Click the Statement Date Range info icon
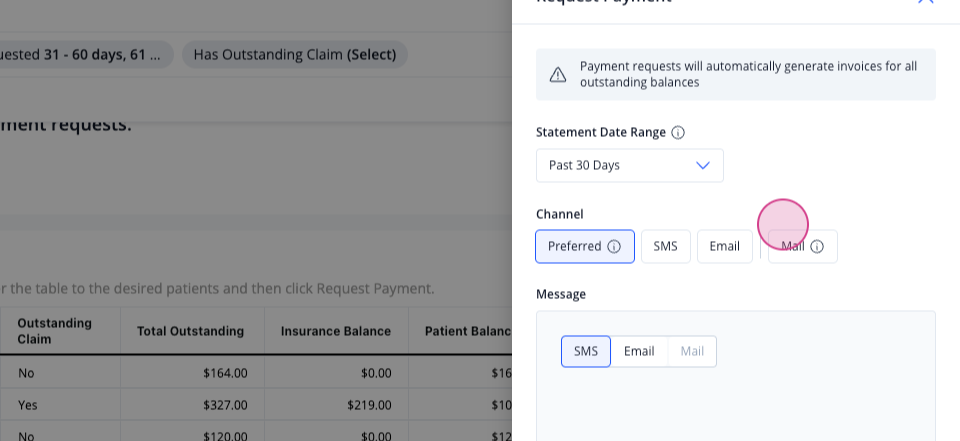Screen dimensions: 960x441 tap(678, 132)
